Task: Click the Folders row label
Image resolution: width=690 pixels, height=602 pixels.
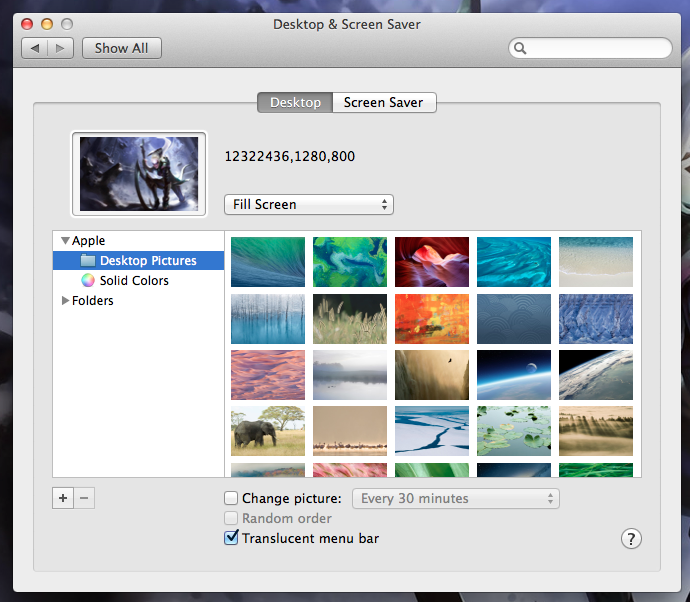Action: (92, 301)
